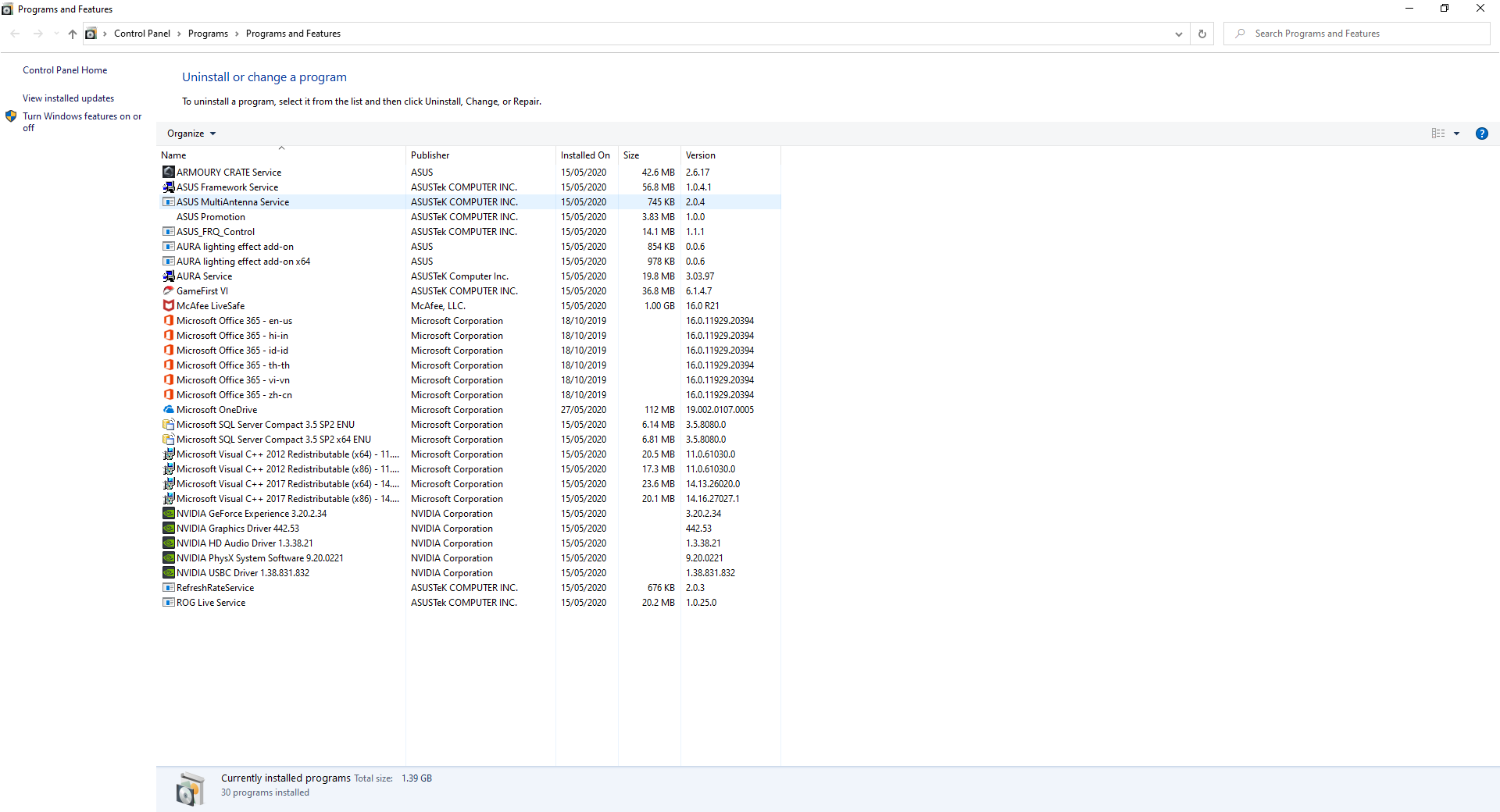Go up one level with Up arrow
This screenshot has width=1500, height=812.
73,34
